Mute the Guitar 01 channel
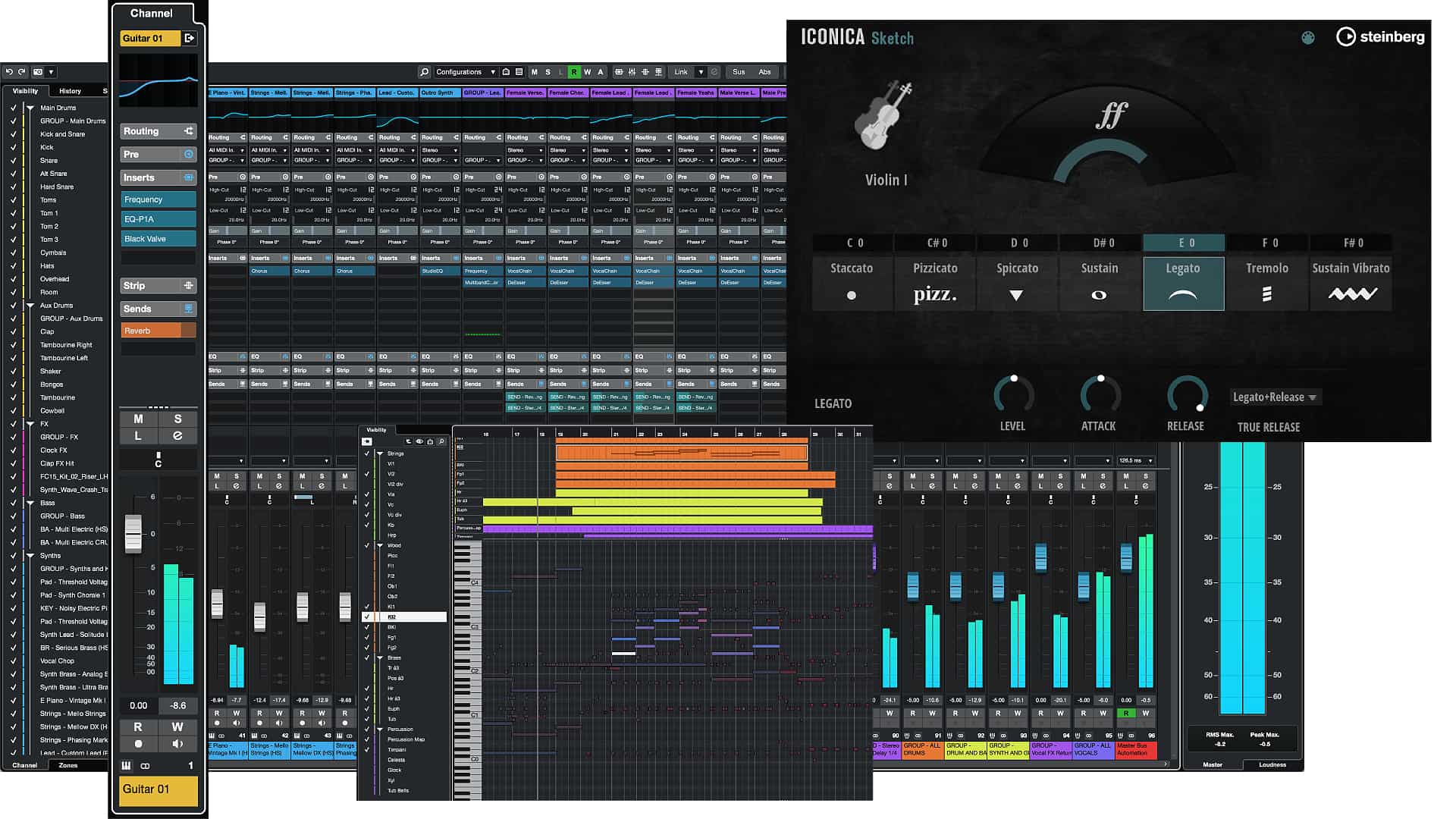The width and height of the screenshot is (1456, 819). 137,420
